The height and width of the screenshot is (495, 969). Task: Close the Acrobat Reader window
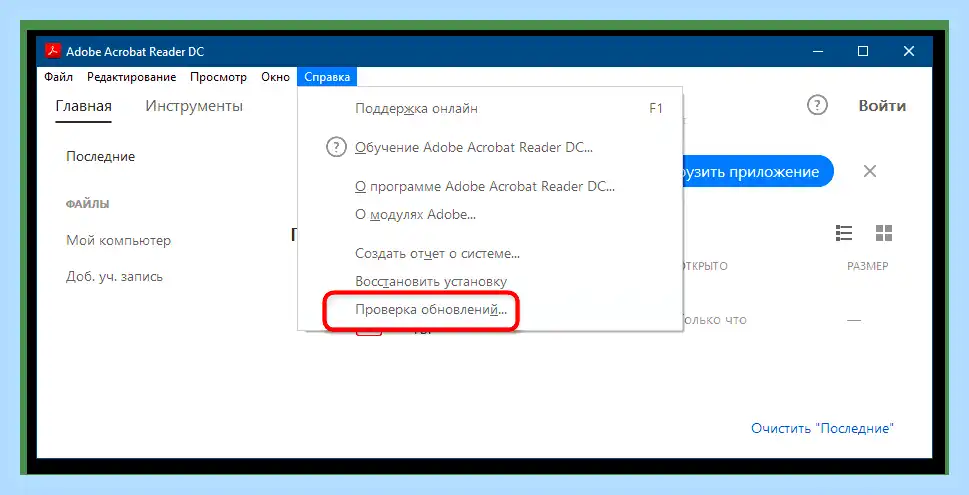[909, 51]
